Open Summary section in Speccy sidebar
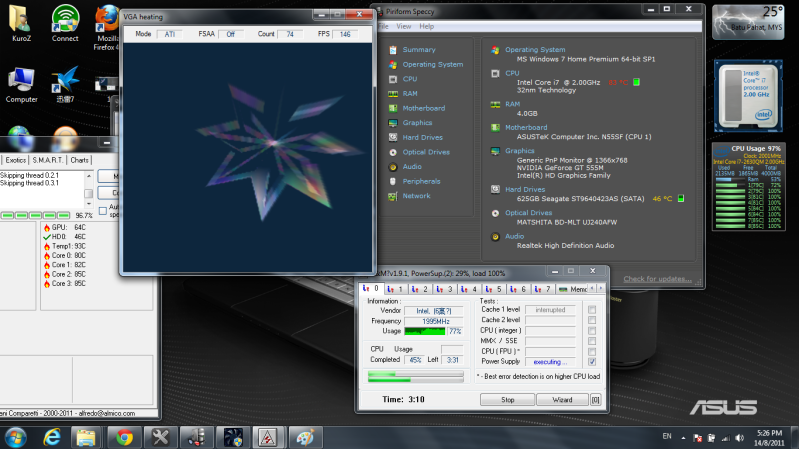 click(418, 50)
